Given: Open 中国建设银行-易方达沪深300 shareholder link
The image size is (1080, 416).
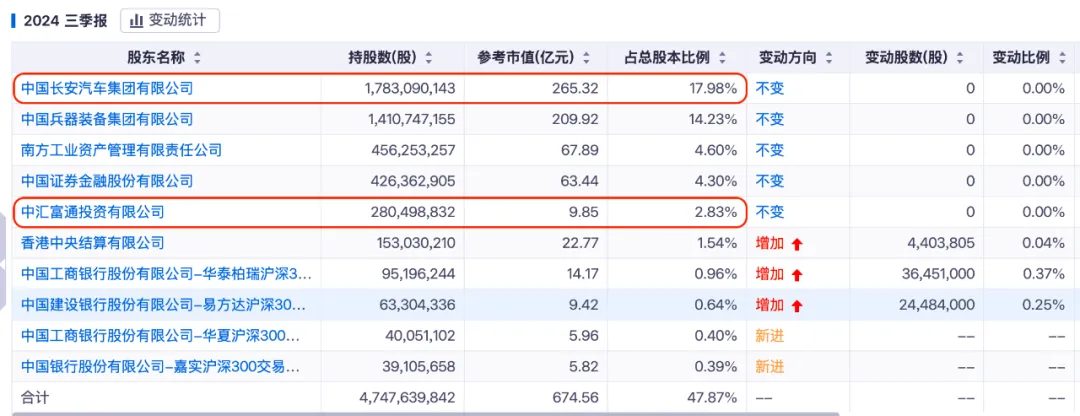Looking at the screenshot, I should pos(163,305).
